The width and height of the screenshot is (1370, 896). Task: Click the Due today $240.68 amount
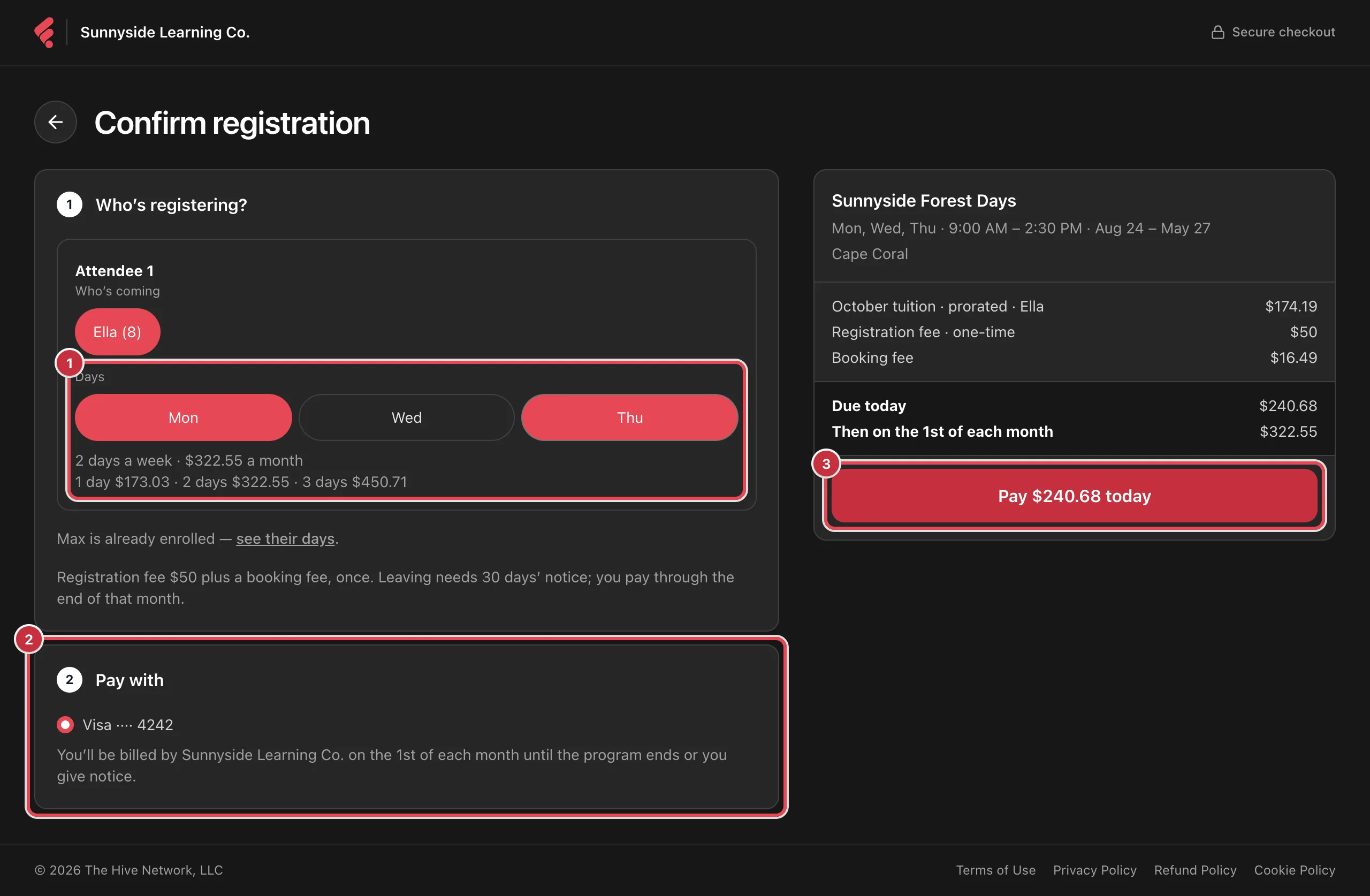pos(1288,406)
